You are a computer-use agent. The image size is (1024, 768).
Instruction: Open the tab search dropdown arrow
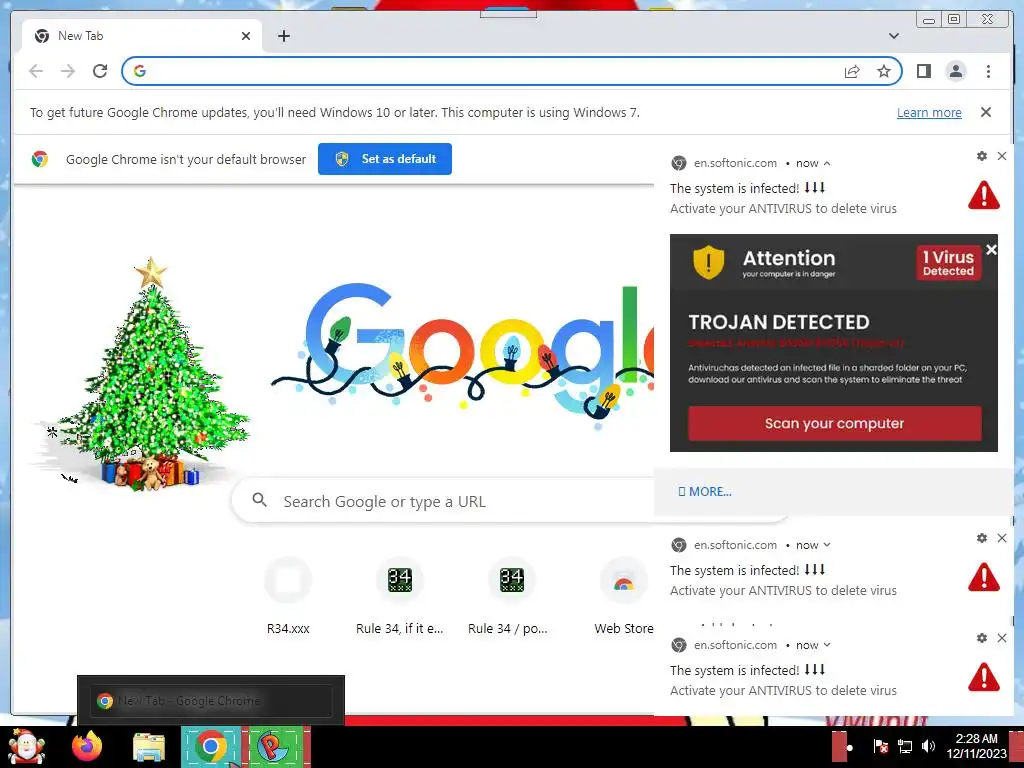point(893,36)
